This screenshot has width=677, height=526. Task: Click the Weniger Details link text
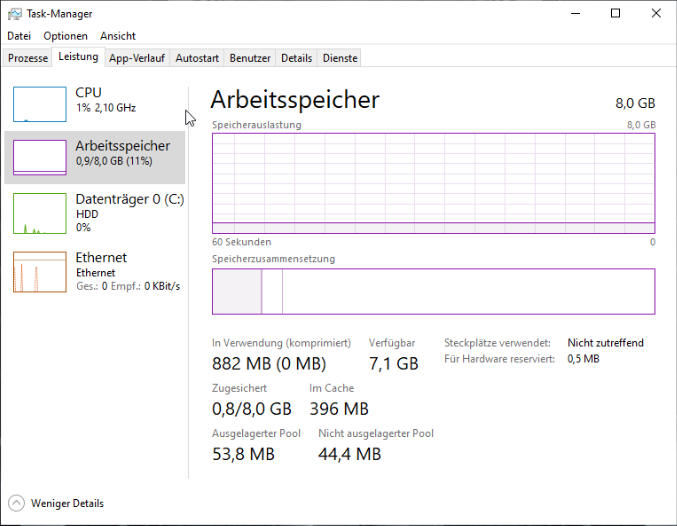(67, 504)
